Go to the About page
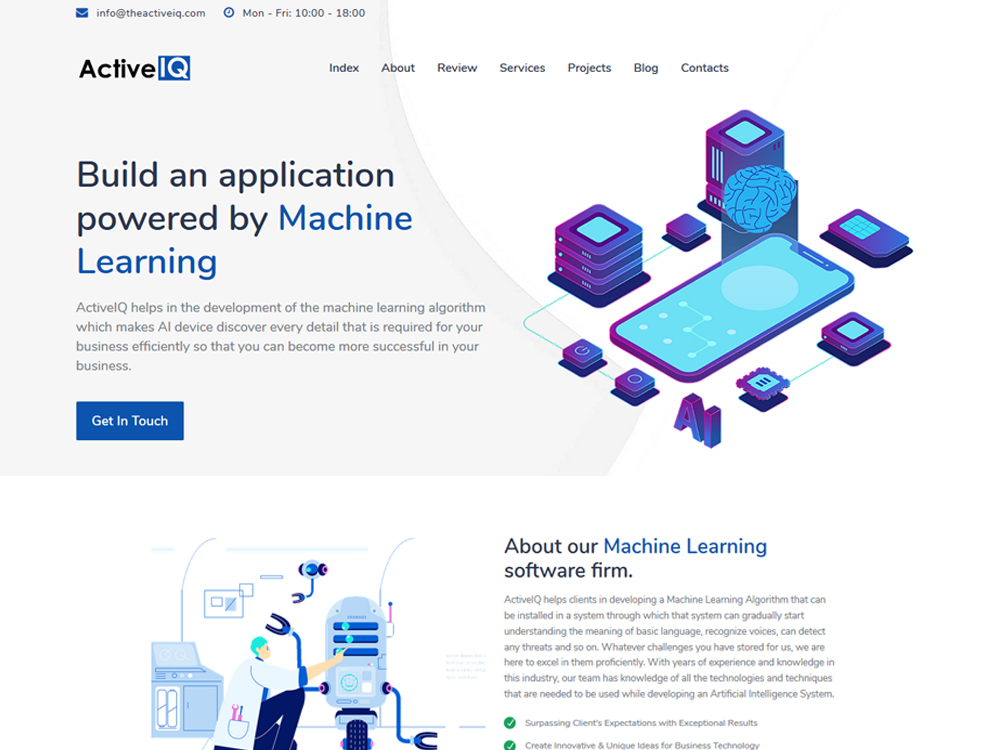This screenshot has width=1000, height=750. click(x=398, y=68)
